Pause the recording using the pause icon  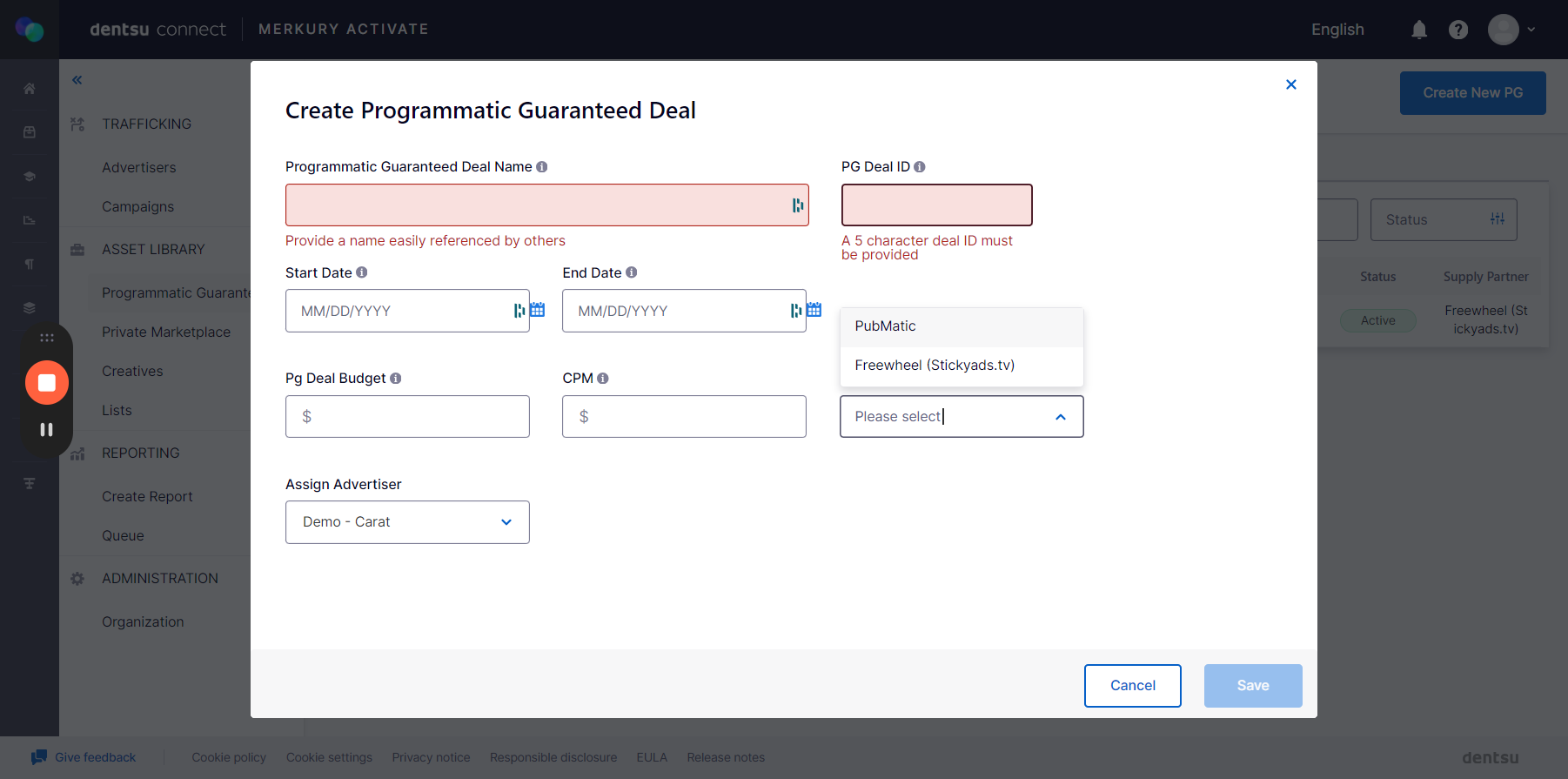[x=47, y=429]
